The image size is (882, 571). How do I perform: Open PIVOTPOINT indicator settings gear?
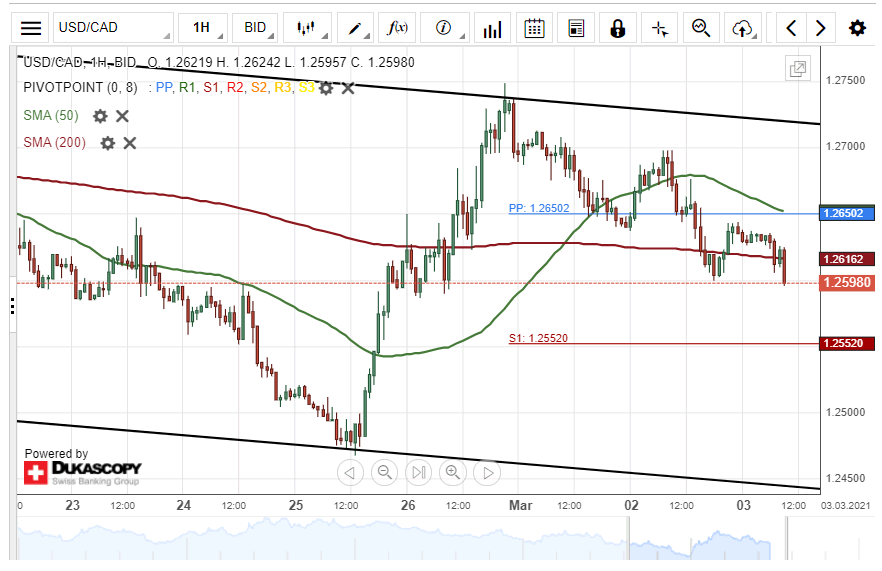point(326,88)
